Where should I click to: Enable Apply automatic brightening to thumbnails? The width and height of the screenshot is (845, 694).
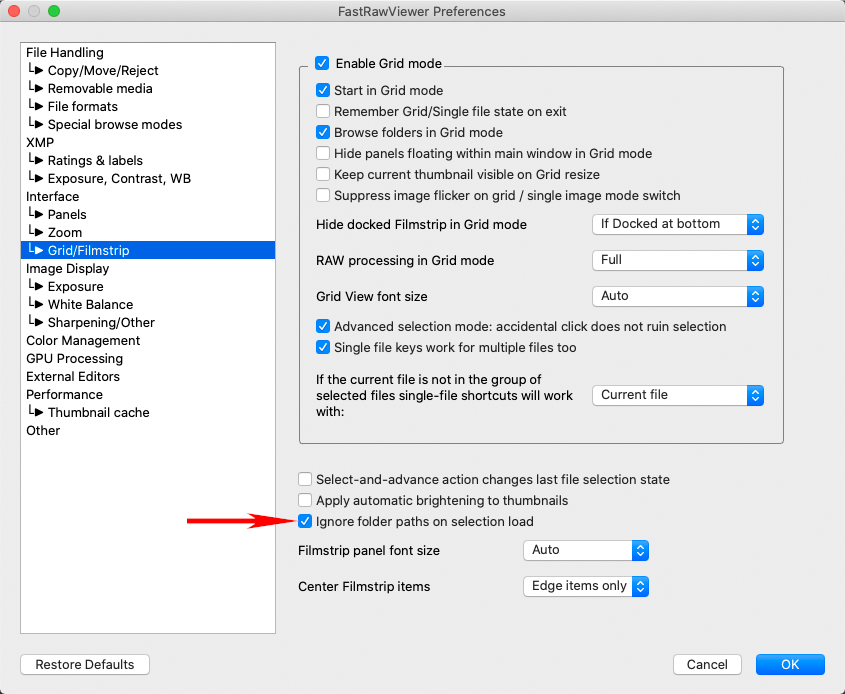(x=306, y=500)
